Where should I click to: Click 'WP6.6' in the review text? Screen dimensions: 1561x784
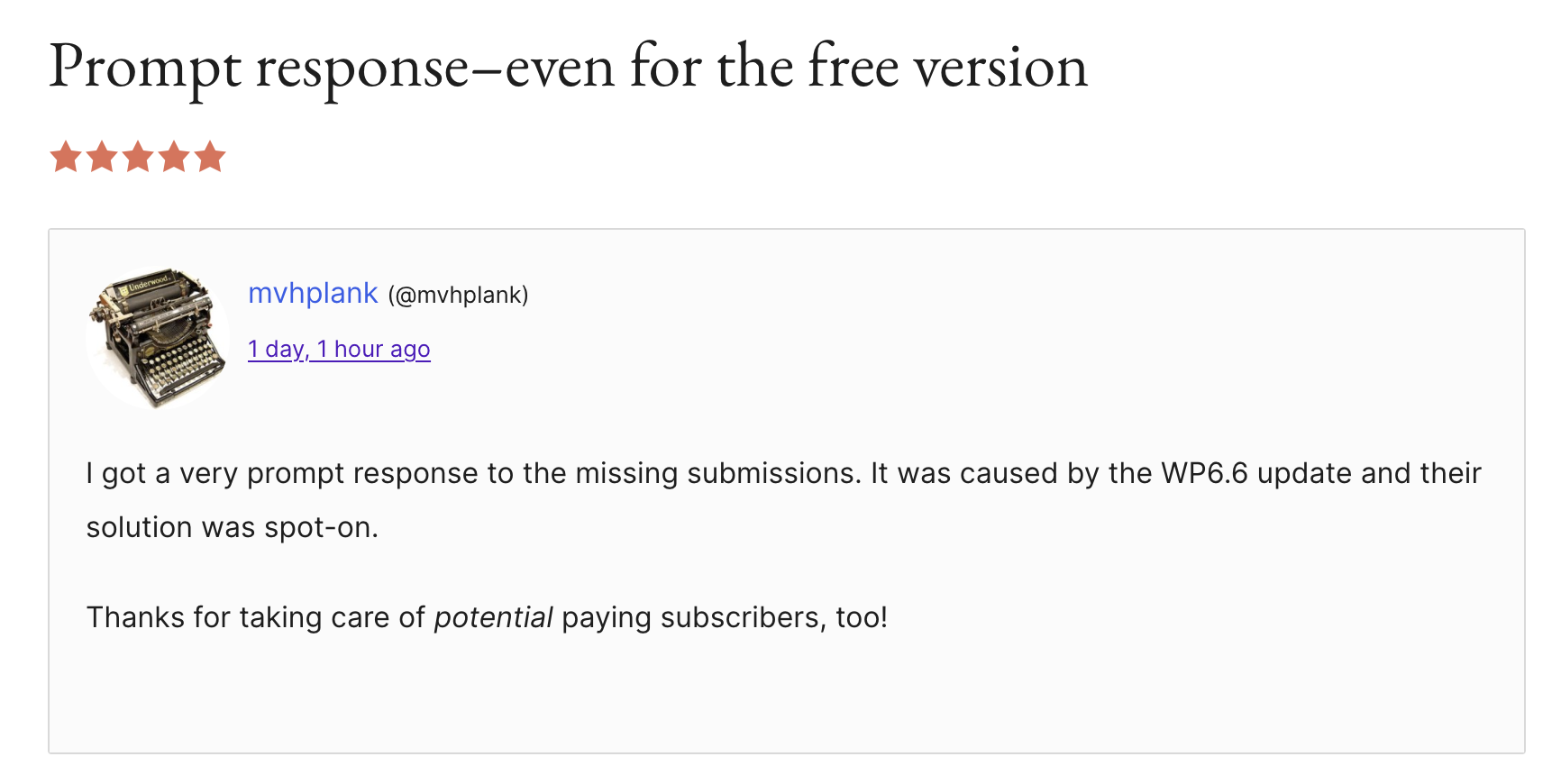pyautogui.click(x=1204, y=473)
